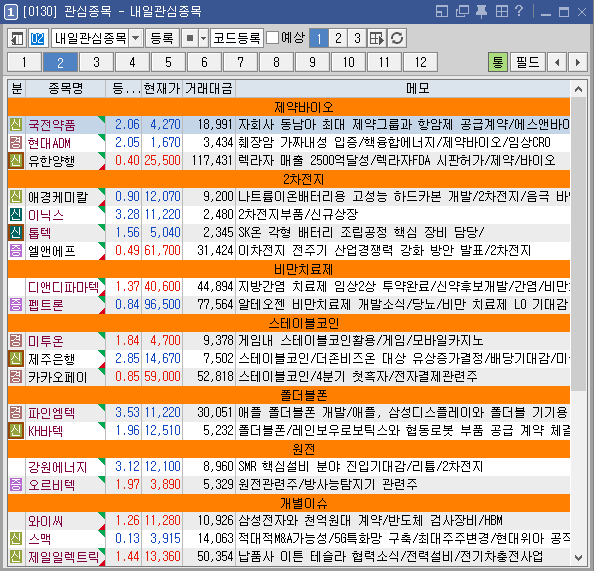Click the grid icon in title bar
594x571 pixels.
tap(502, 11)
